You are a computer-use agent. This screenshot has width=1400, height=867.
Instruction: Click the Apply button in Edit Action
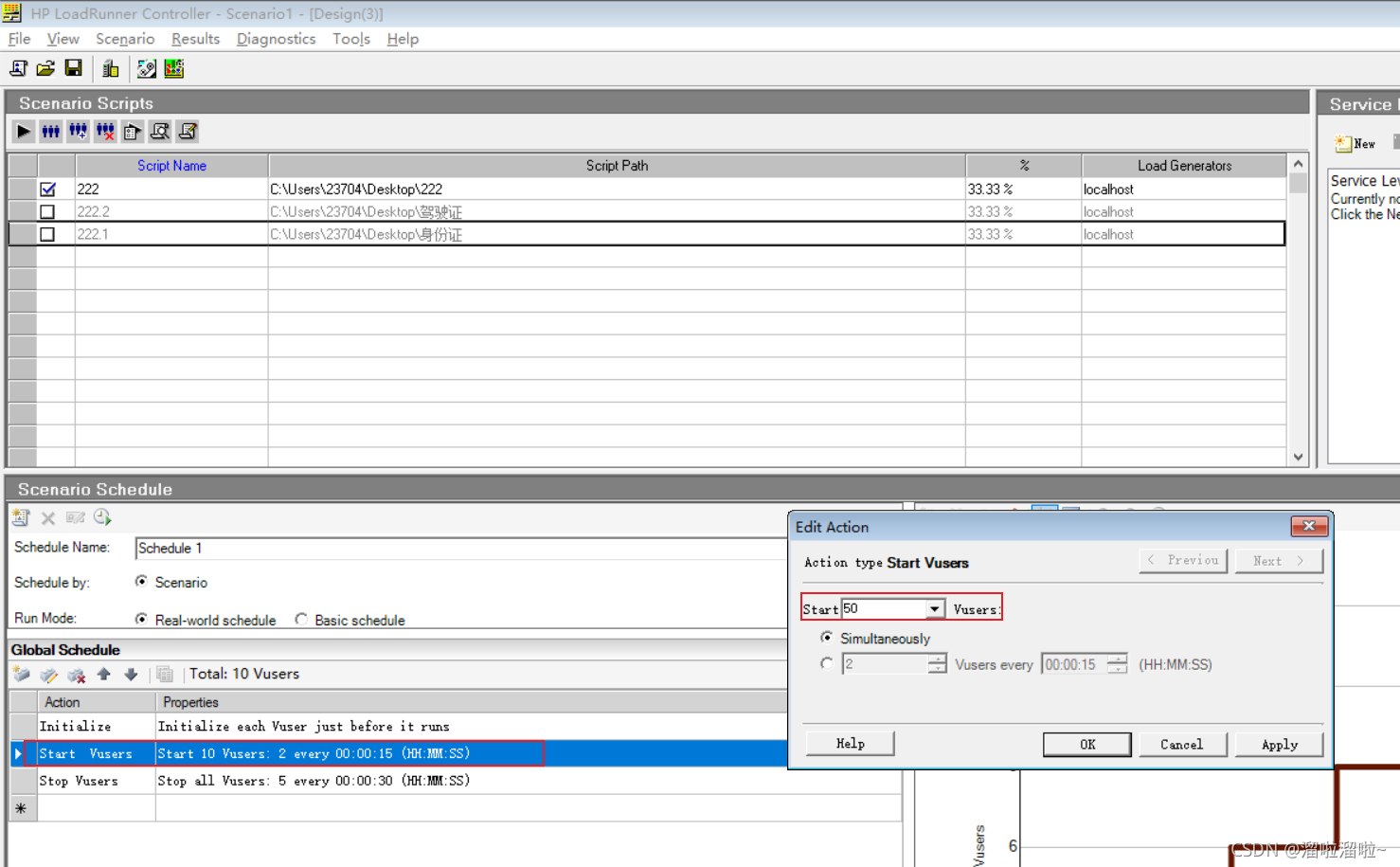[x=1280, y=745]
